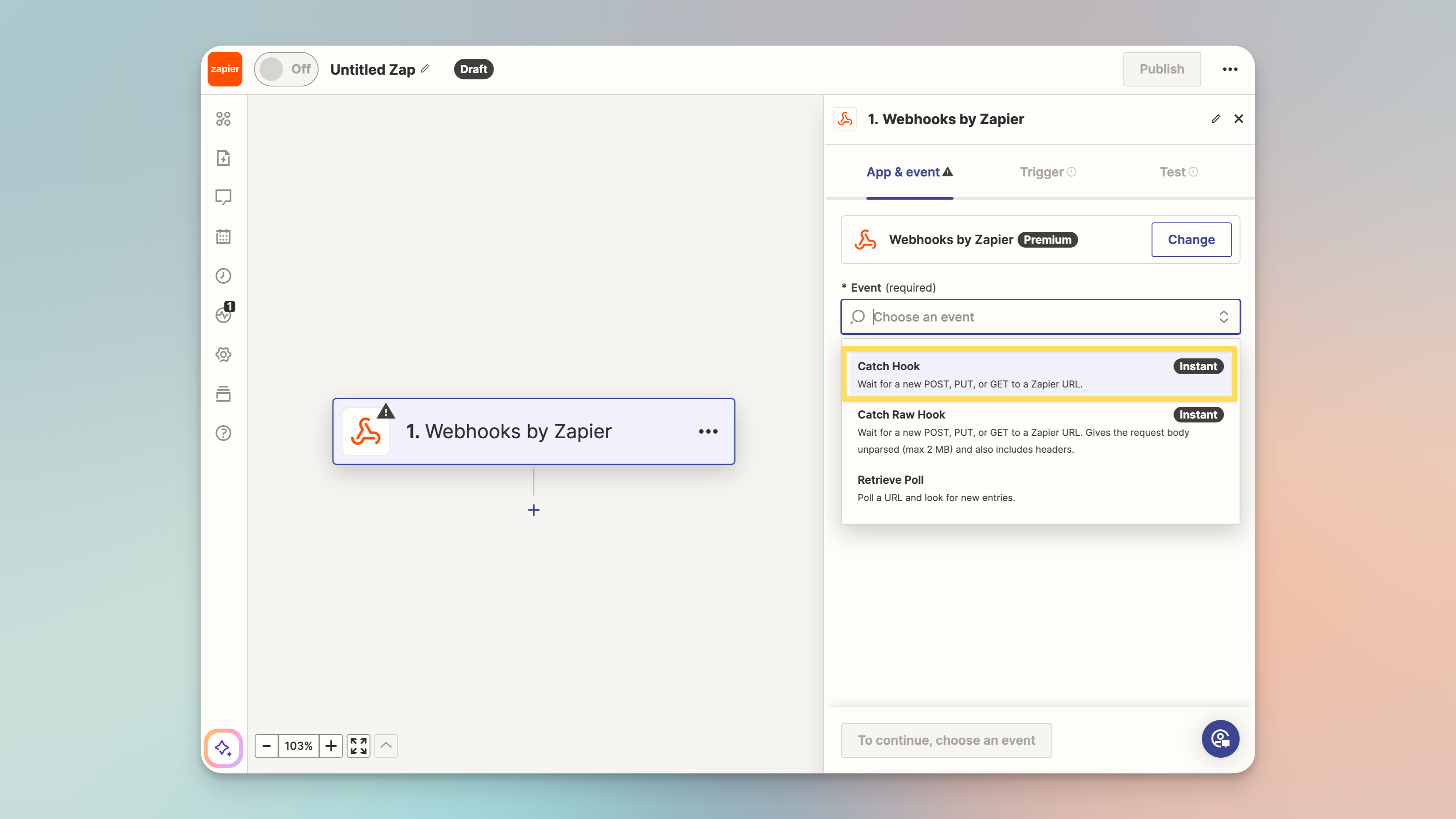This screenshot has width=1456, height=819.
Task: Click the Untitled Zap title text
Action: pos(373,70)
